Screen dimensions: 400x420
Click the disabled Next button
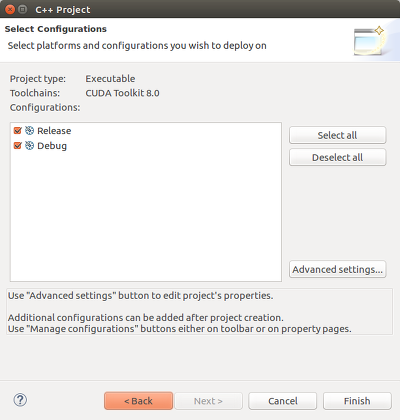click(208, 401)
